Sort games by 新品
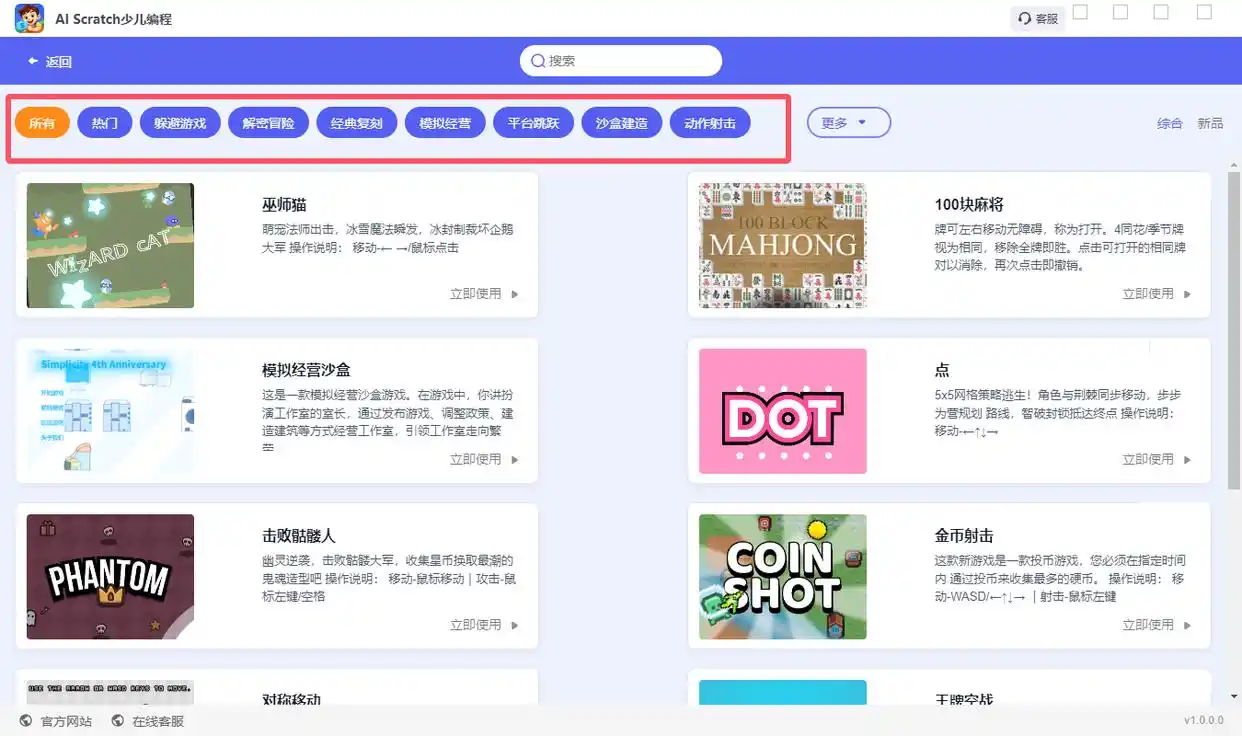The width and height of the screenshot is (1242, 736). click(x=1210, y=123)
